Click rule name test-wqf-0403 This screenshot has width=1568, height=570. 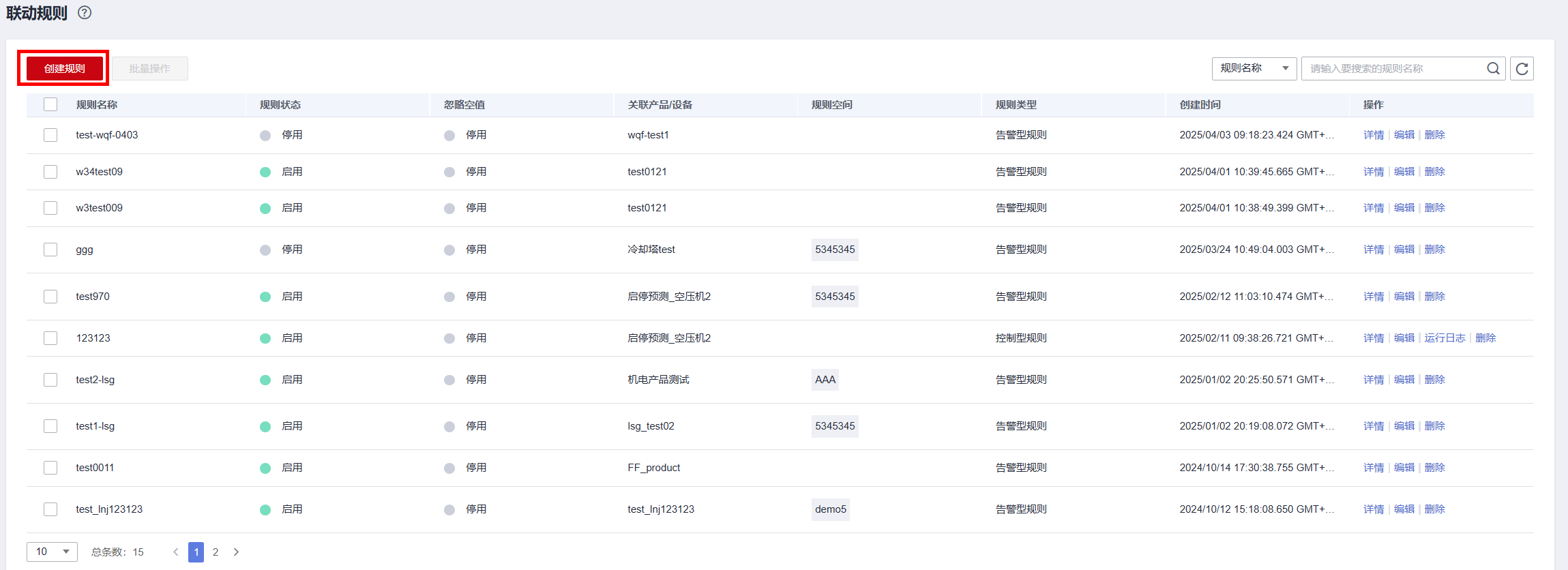107,135
